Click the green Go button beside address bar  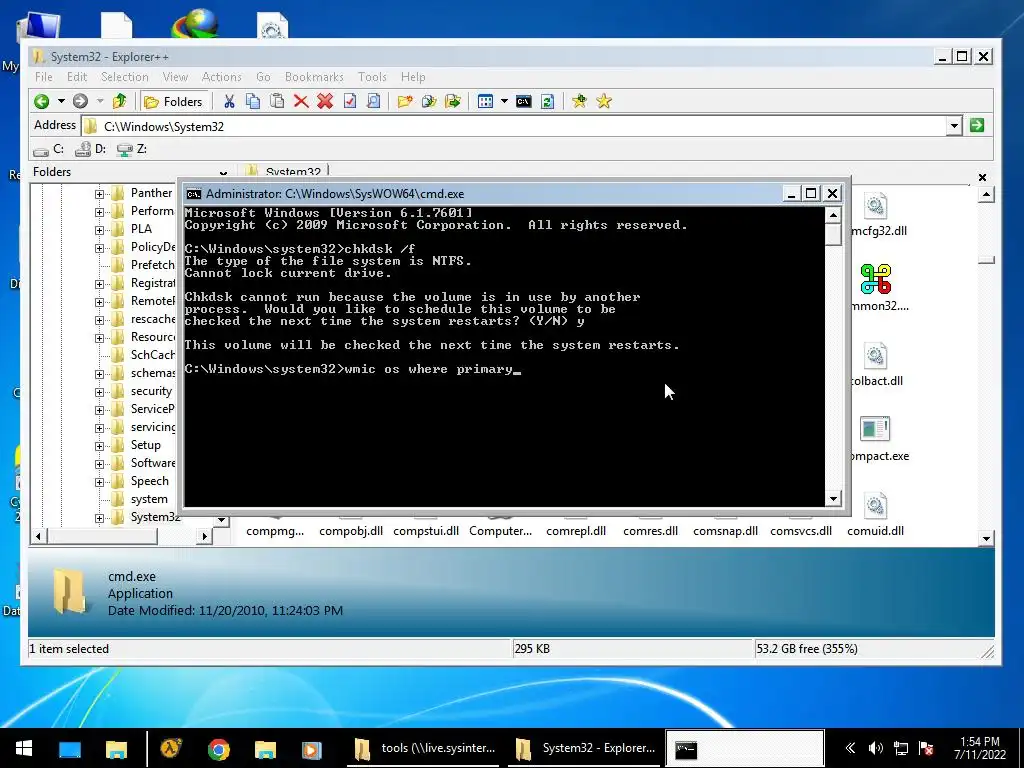(x=977, y=125)
